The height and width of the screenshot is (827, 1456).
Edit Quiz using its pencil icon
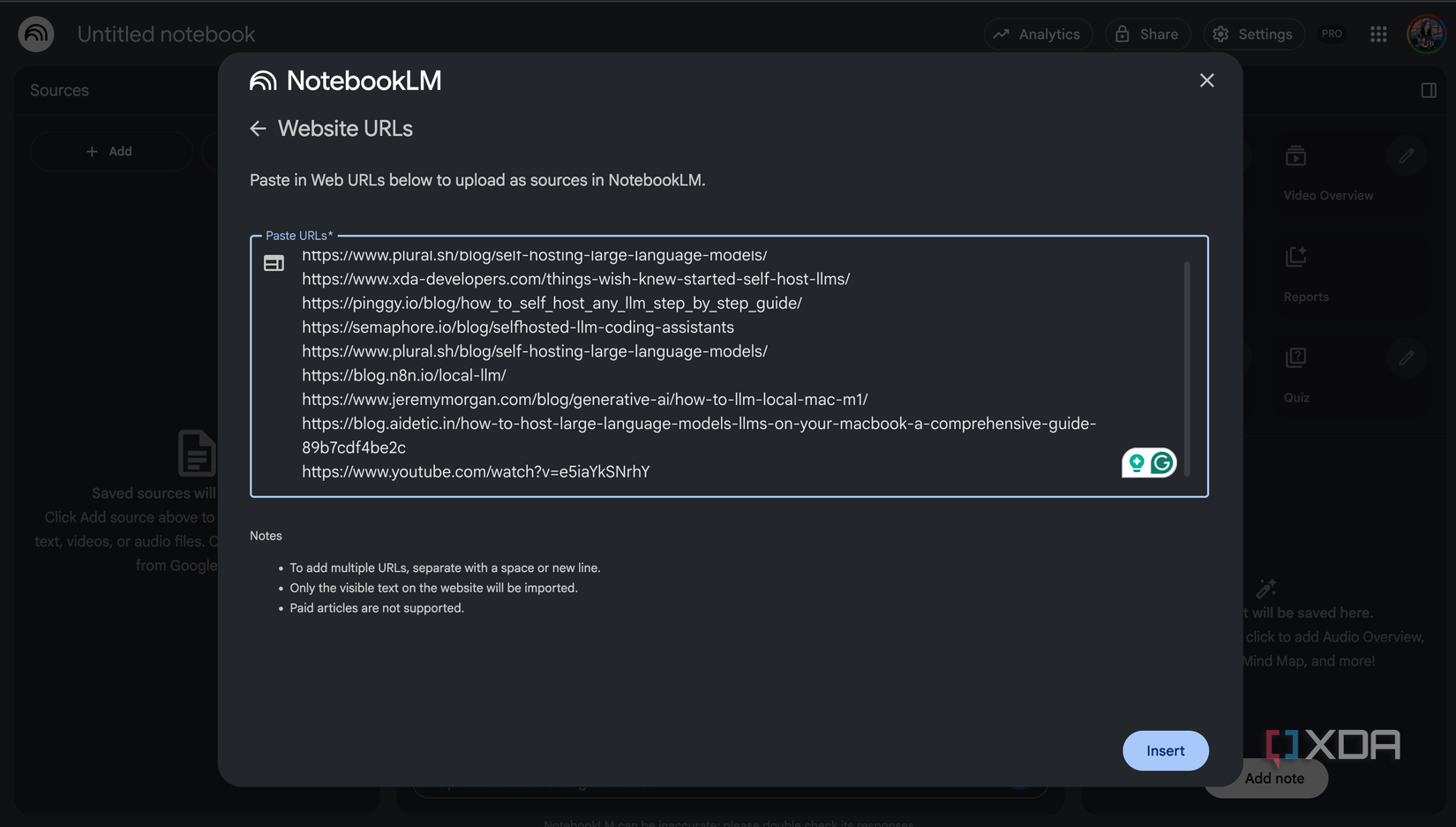(x=1407, y=357)
